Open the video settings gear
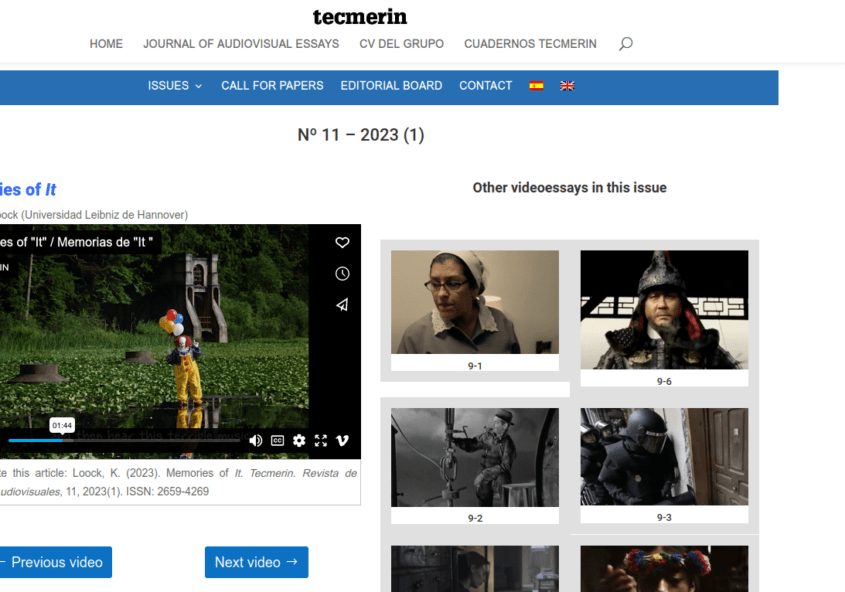The height and width of the screenshot is (592, 845). click(299, 440)
